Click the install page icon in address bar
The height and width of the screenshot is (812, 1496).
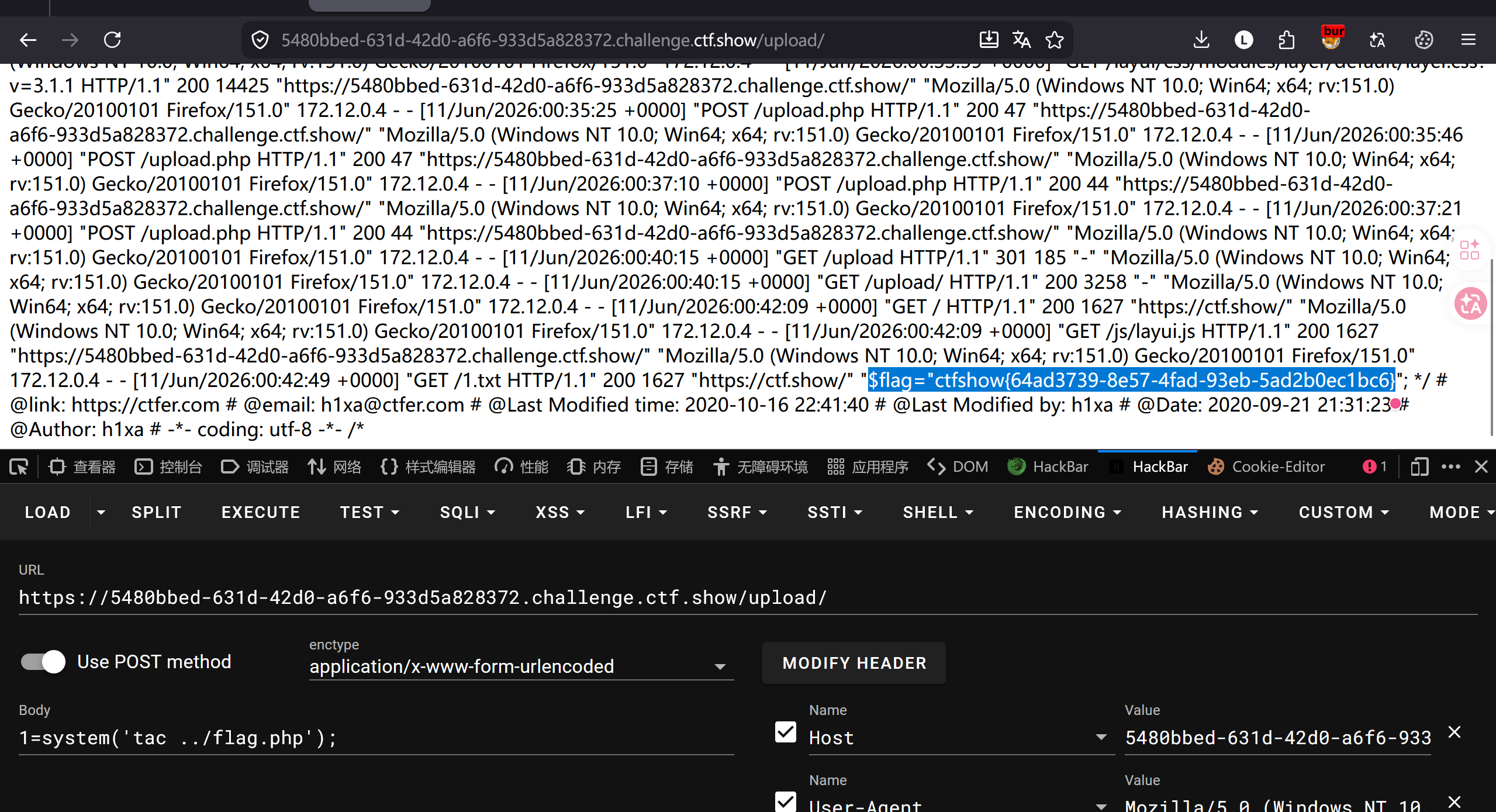(989, 40)
